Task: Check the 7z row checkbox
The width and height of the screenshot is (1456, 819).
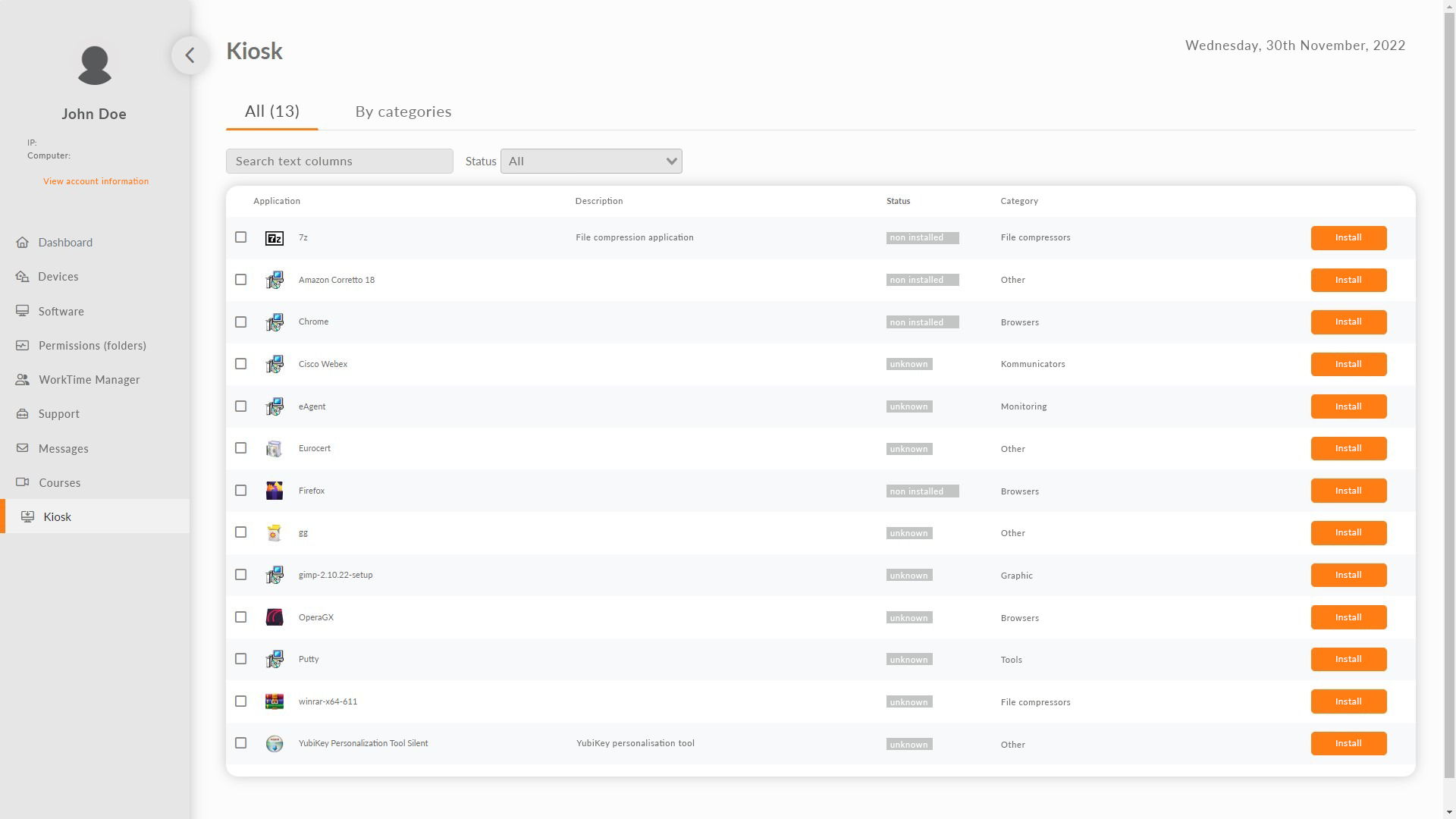Action: click(241, 237)
